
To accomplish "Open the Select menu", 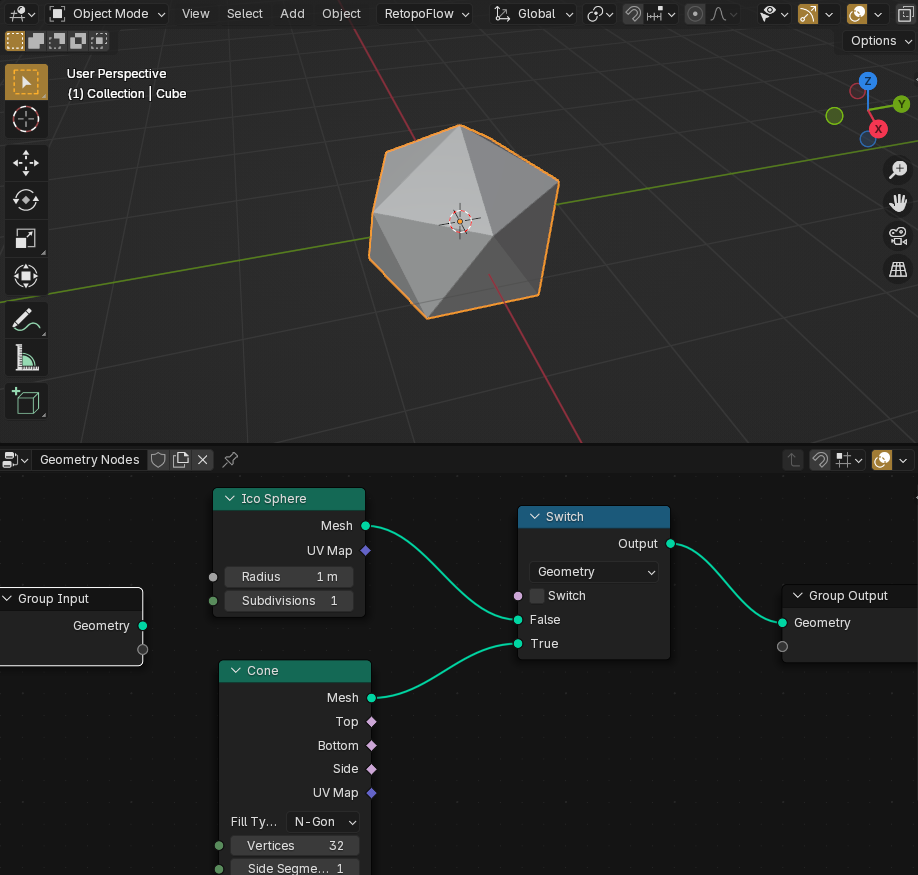I will 244,14.
